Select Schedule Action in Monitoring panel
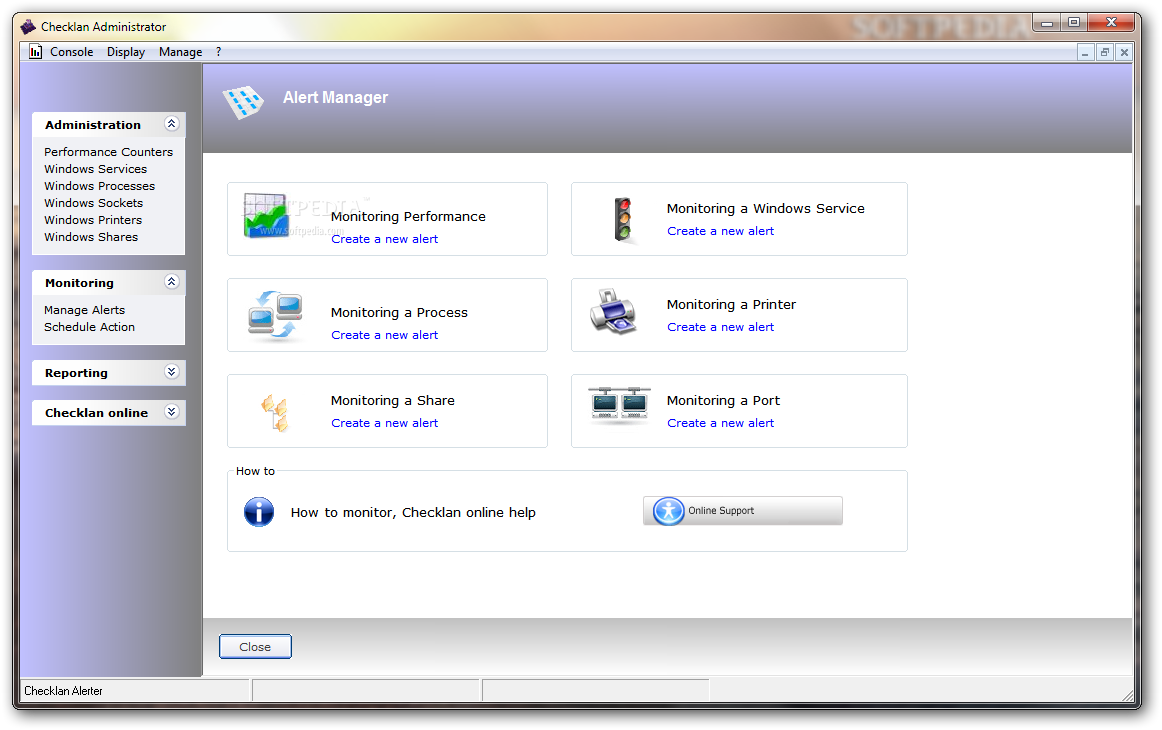Image resolution: width=1162 pixels, height=730 pixels. coord(90,327)
